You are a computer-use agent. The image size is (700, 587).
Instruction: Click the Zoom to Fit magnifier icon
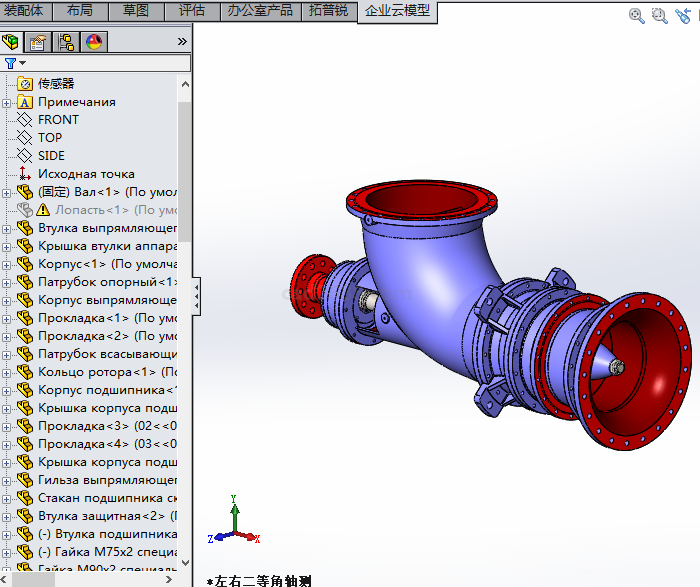pos(637,15)
